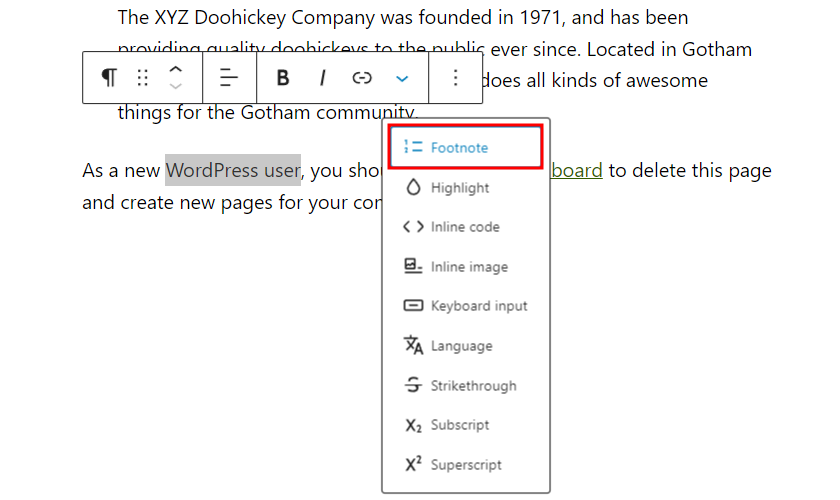The width and height of the screenshot is (840, 500).
Task: Click the text 'ever since. Located in Gotham'
Action: tap(621, 49)
